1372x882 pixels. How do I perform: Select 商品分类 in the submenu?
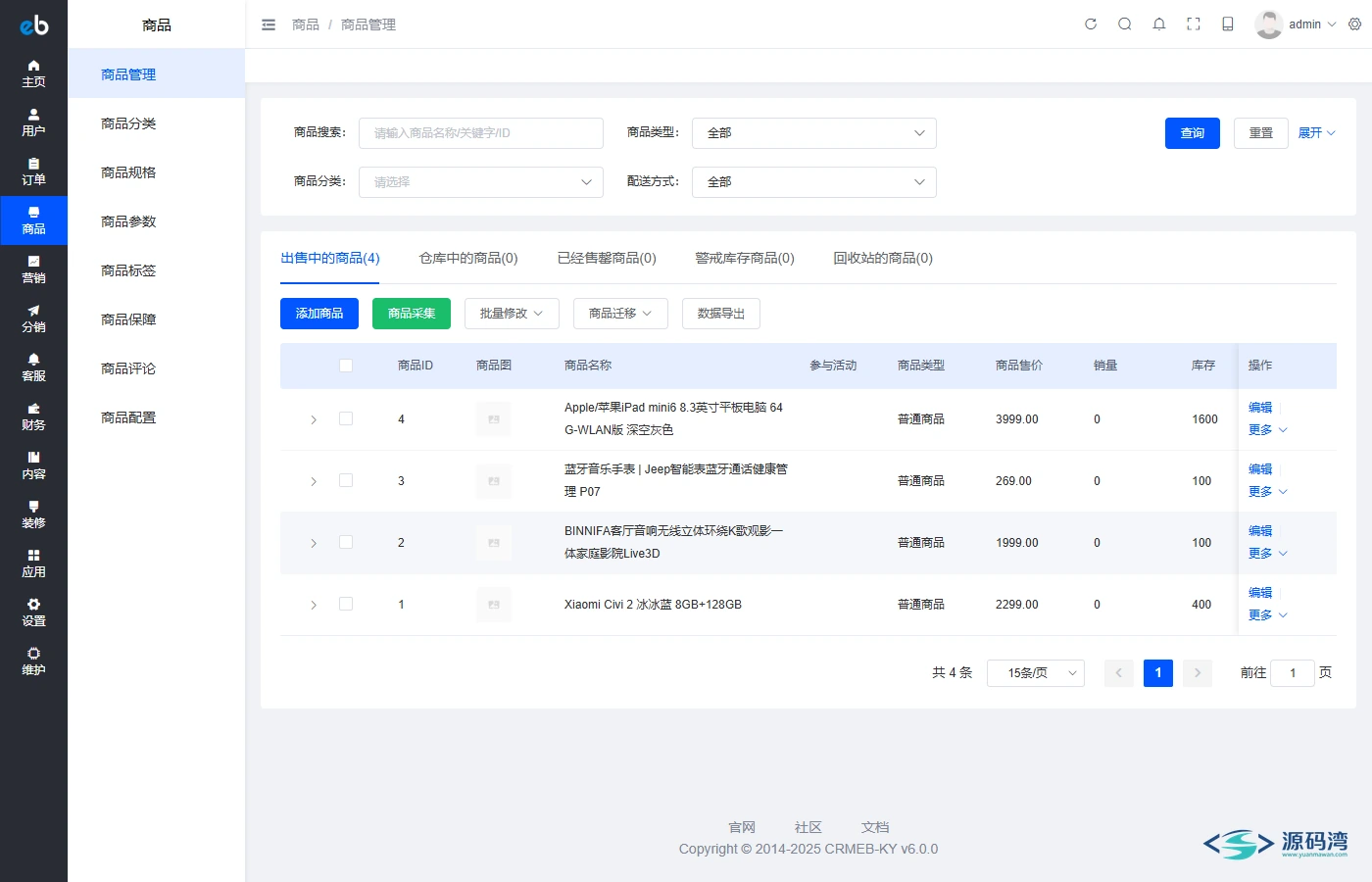pyautogui.click(x=156, y=123)
